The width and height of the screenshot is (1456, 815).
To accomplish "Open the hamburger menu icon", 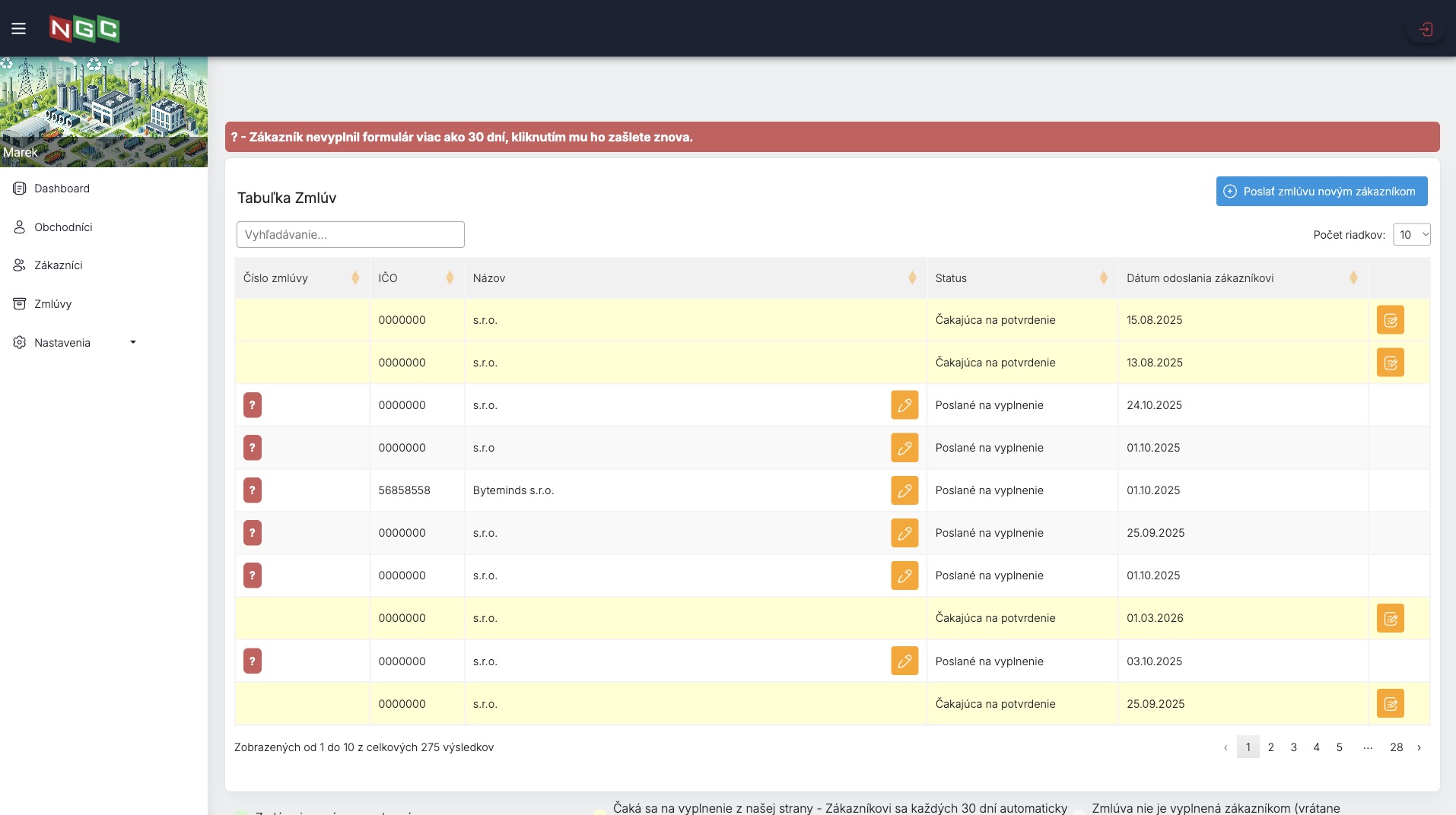I will coord(19,29).
